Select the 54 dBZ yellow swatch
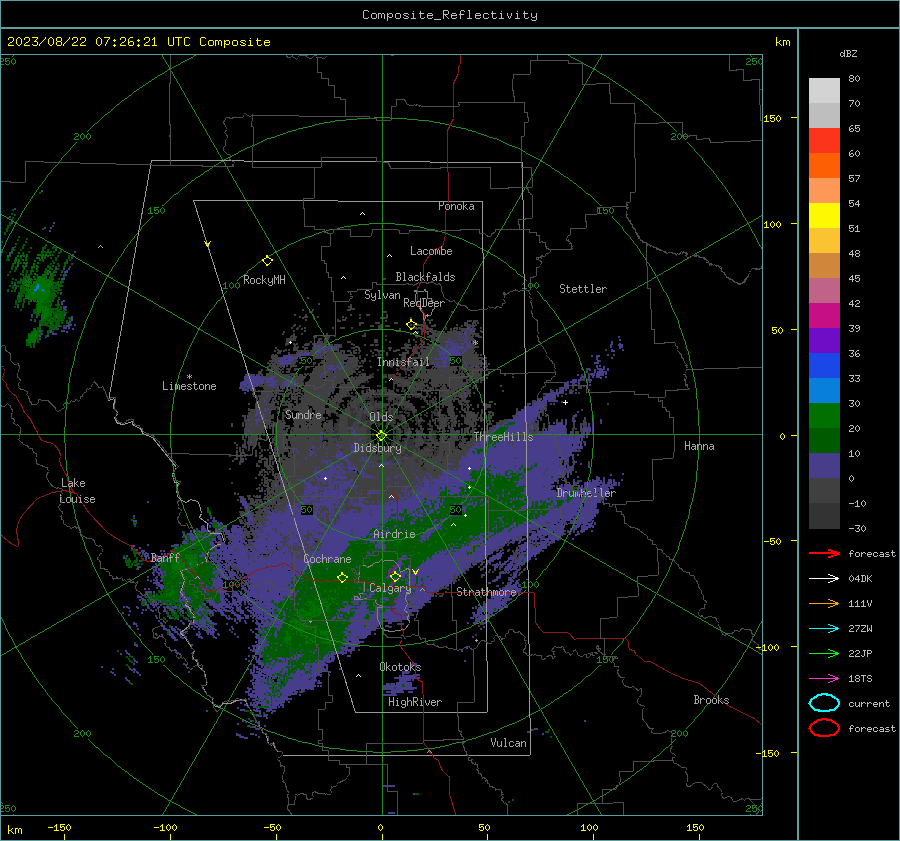Screen dimensions: 900x841 click(x=824, y=215)
